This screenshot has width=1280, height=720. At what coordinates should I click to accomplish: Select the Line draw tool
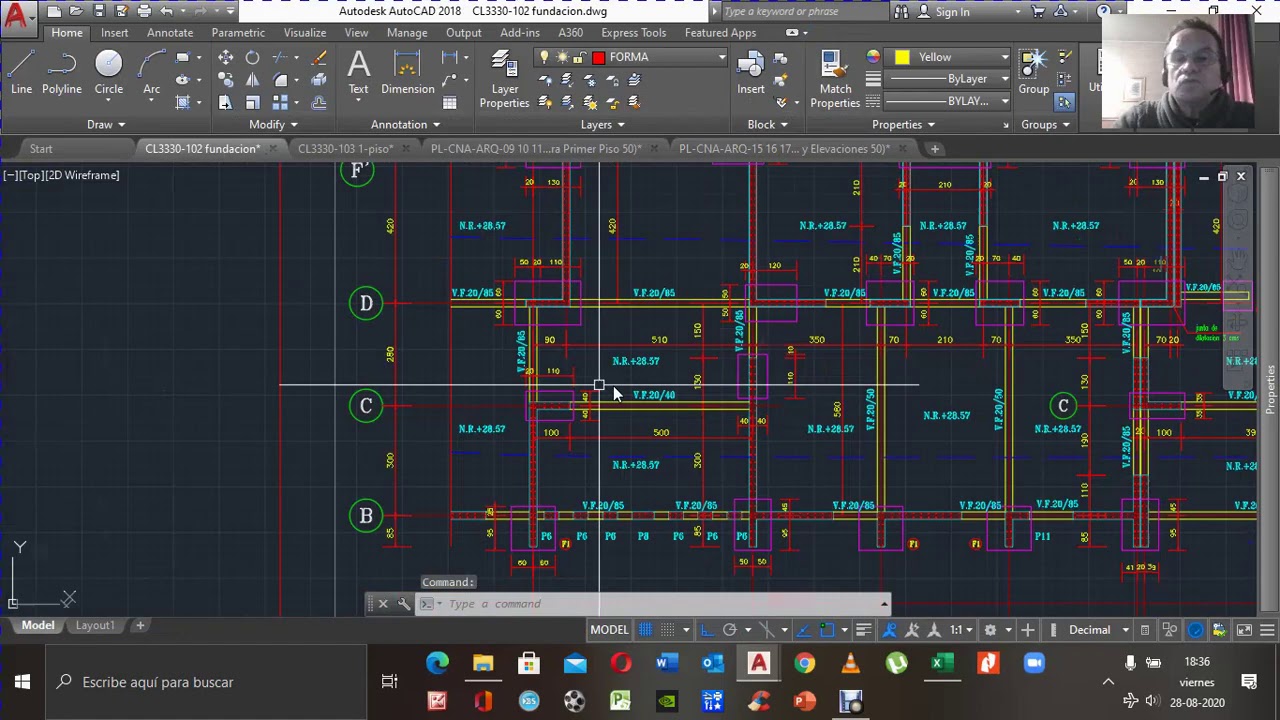[x=21, y=73]
